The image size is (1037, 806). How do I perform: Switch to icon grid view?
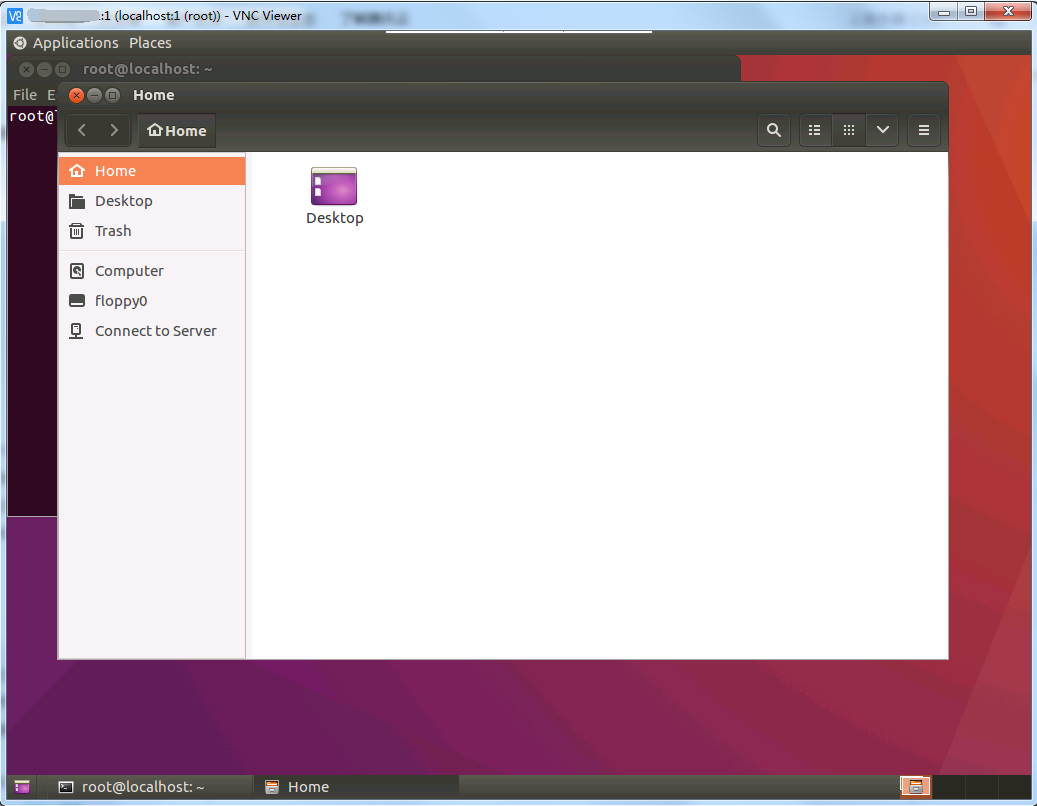pos(849,130)
